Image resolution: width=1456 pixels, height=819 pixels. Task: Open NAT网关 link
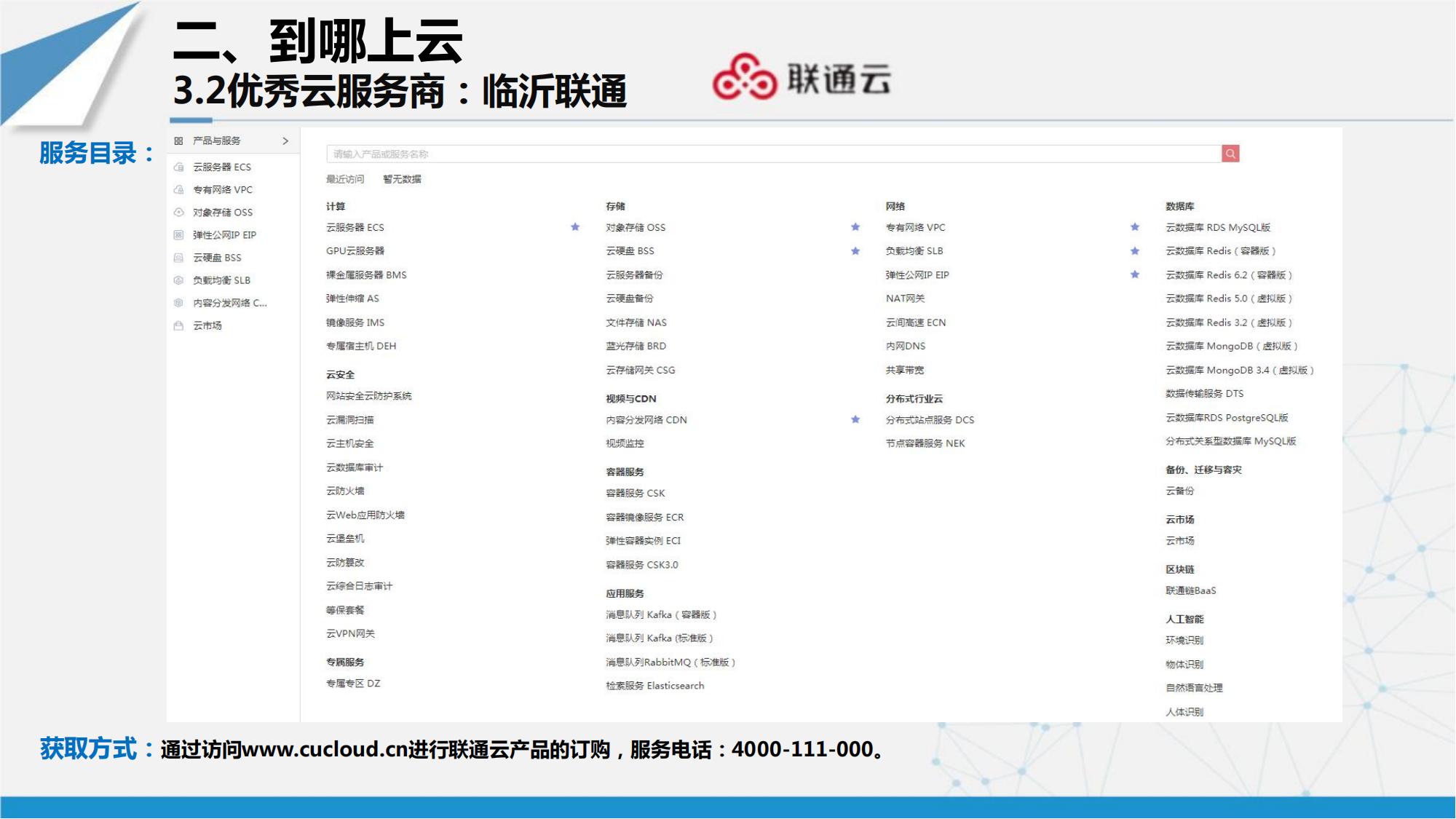click(905, 298)
